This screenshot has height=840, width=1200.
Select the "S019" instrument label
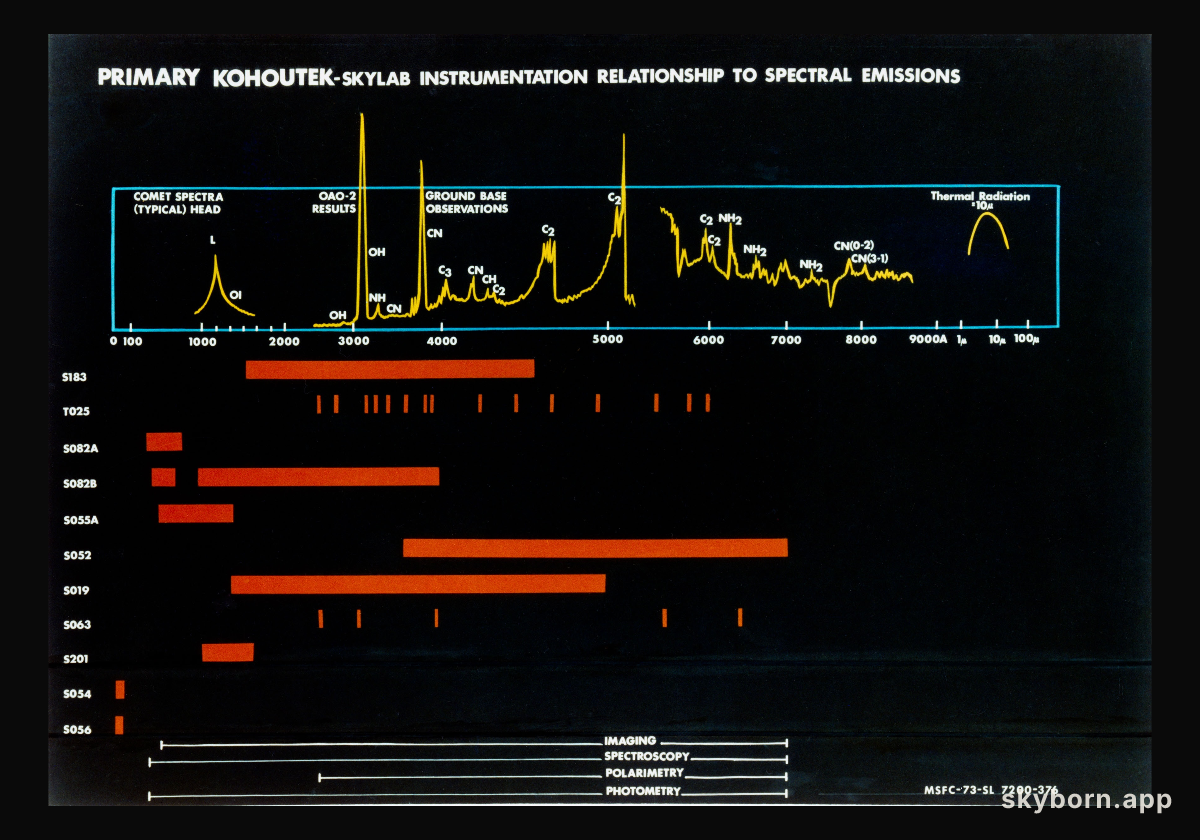pos(77,590)
